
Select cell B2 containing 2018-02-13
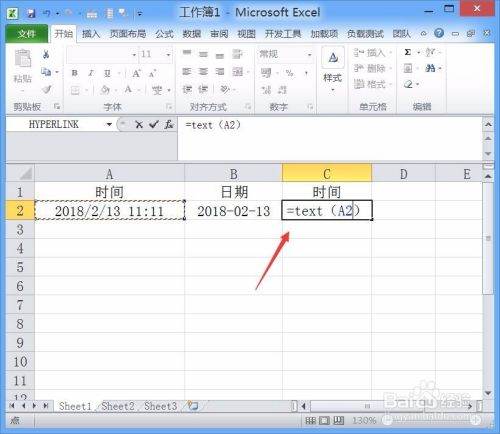coord(234,211)
